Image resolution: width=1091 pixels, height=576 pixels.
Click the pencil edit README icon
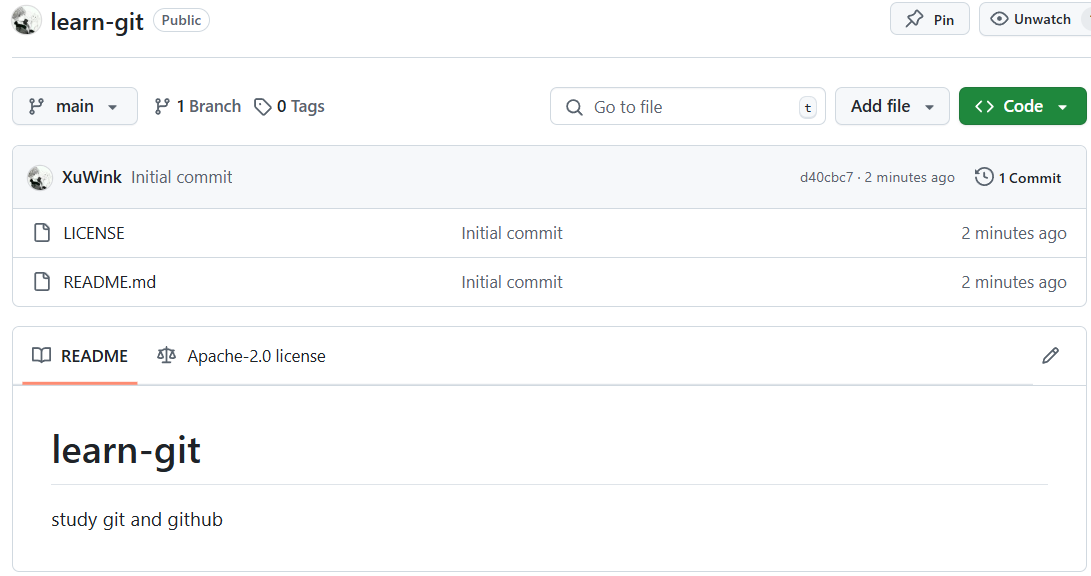pyautogui.click(x=1050, y=355)
